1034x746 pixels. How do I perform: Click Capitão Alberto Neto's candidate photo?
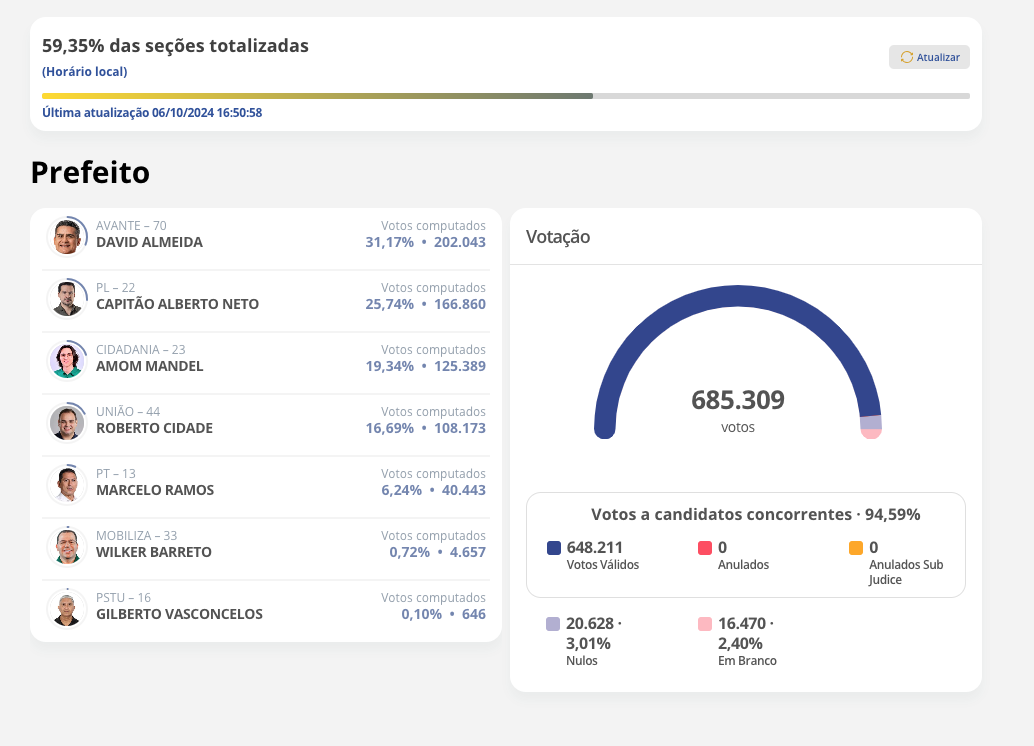67,298
